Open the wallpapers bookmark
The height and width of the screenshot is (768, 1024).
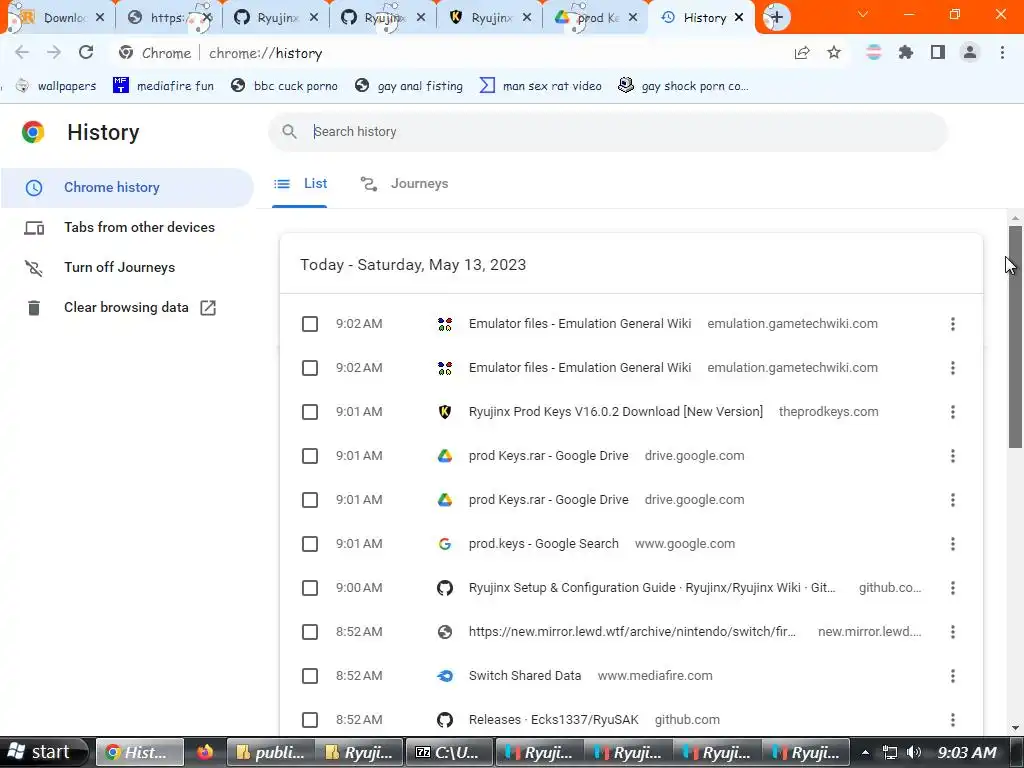coord(56,86)
